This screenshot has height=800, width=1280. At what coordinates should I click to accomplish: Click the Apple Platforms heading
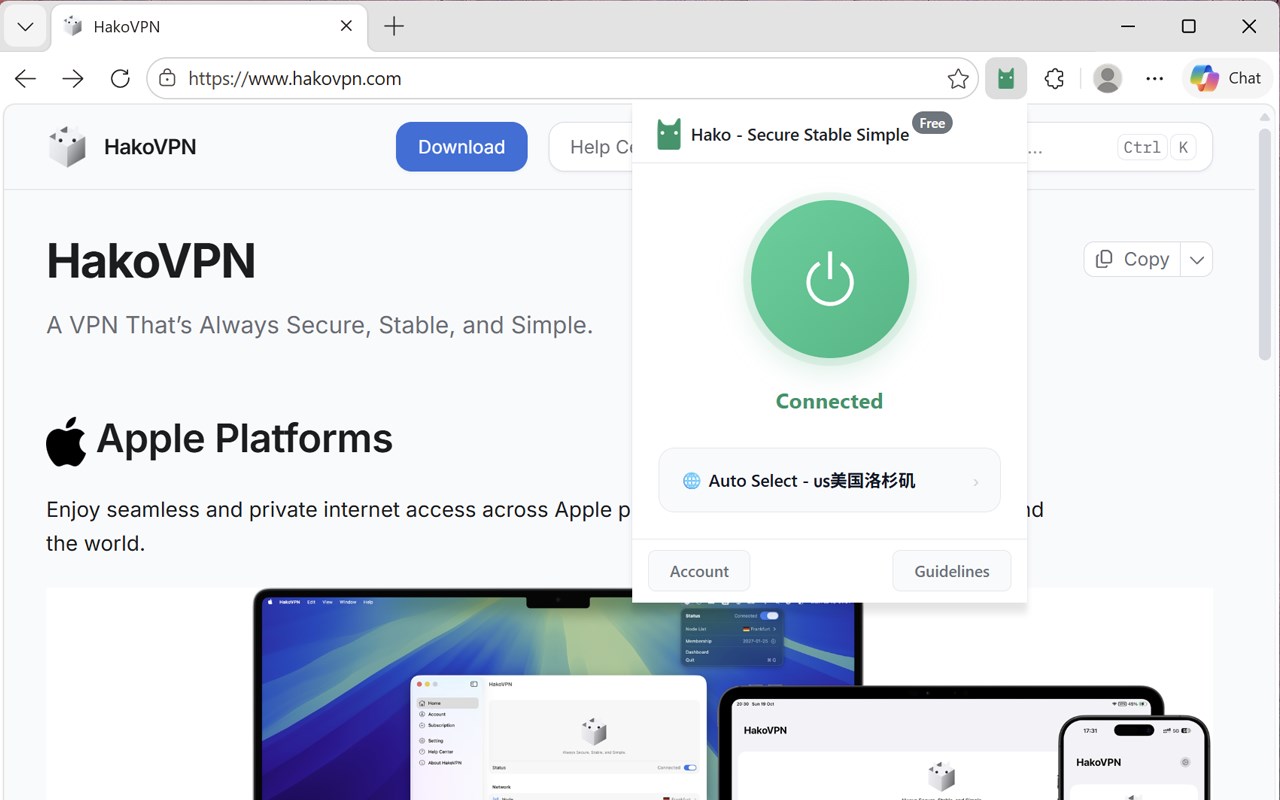(x=244, y=438)
